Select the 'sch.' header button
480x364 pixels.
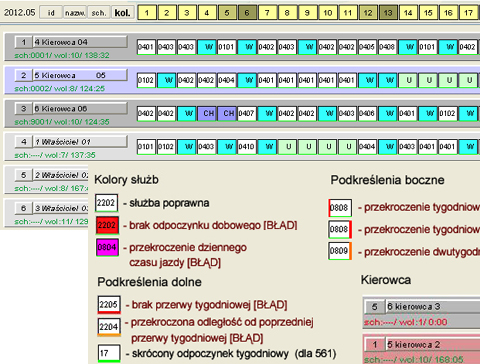[x=99, y=13]
